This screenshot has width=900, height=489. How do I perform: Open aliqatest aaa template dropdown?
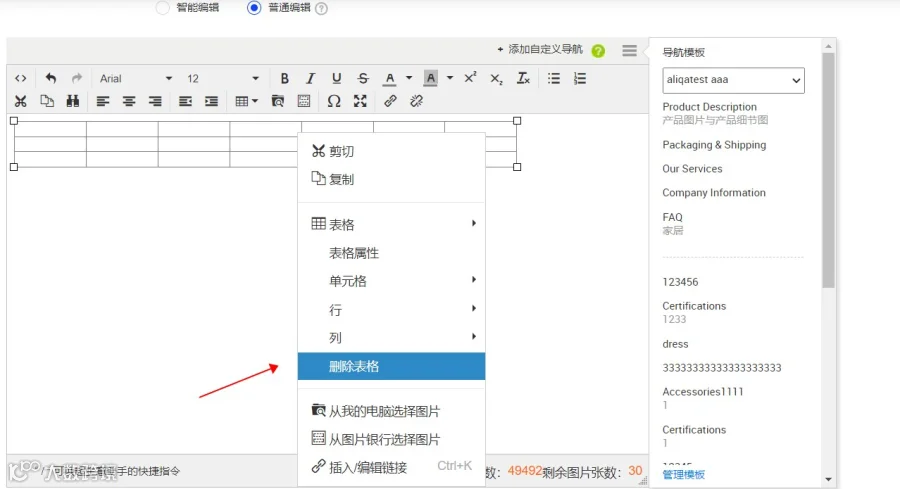tap(733, 80)
